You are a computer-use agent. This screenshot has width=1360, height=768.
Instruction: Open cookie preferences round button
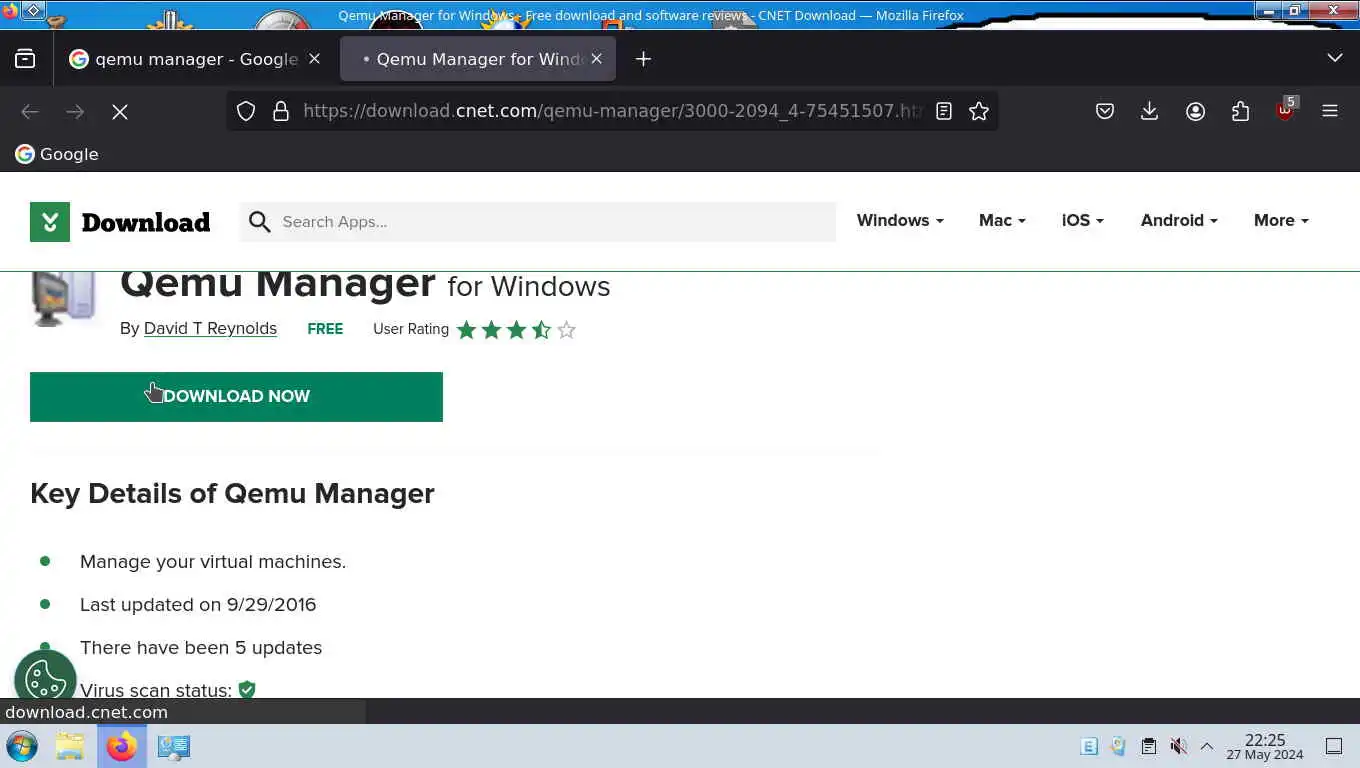click(x=45, y=681)
